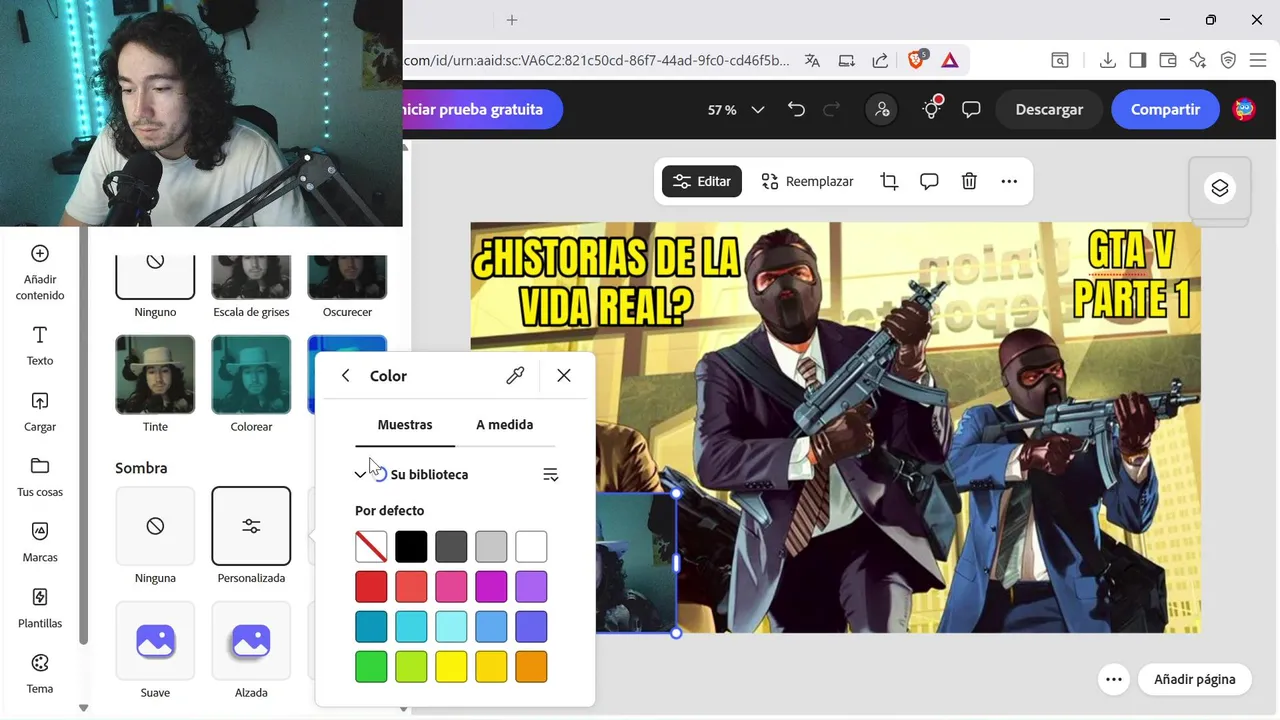Open the browser main menu
The width and height of the screenshot is (1280, 720).
point(1258,60)
